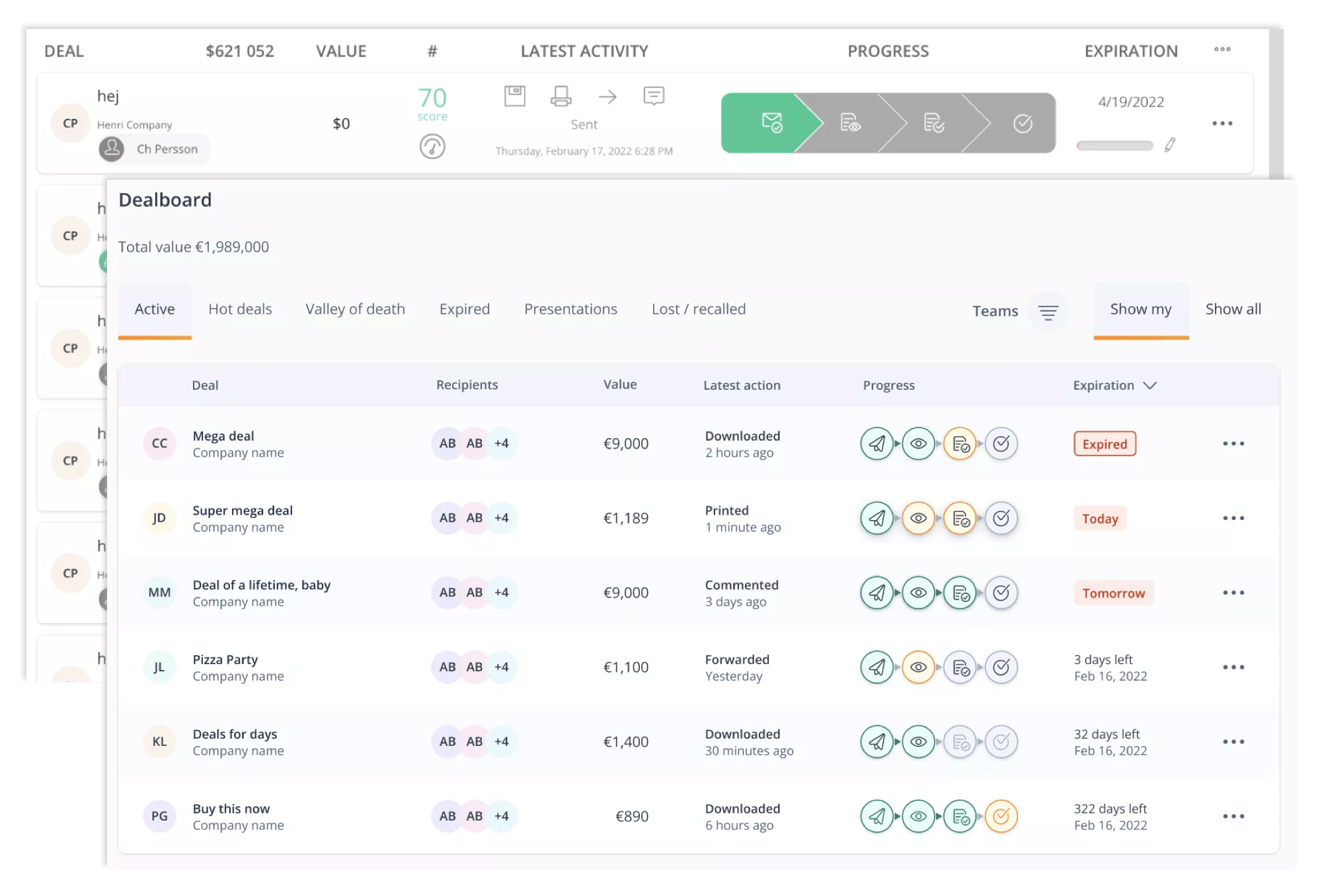Click the orange signed checkmark icon for Buy this now

point(1001,817)
